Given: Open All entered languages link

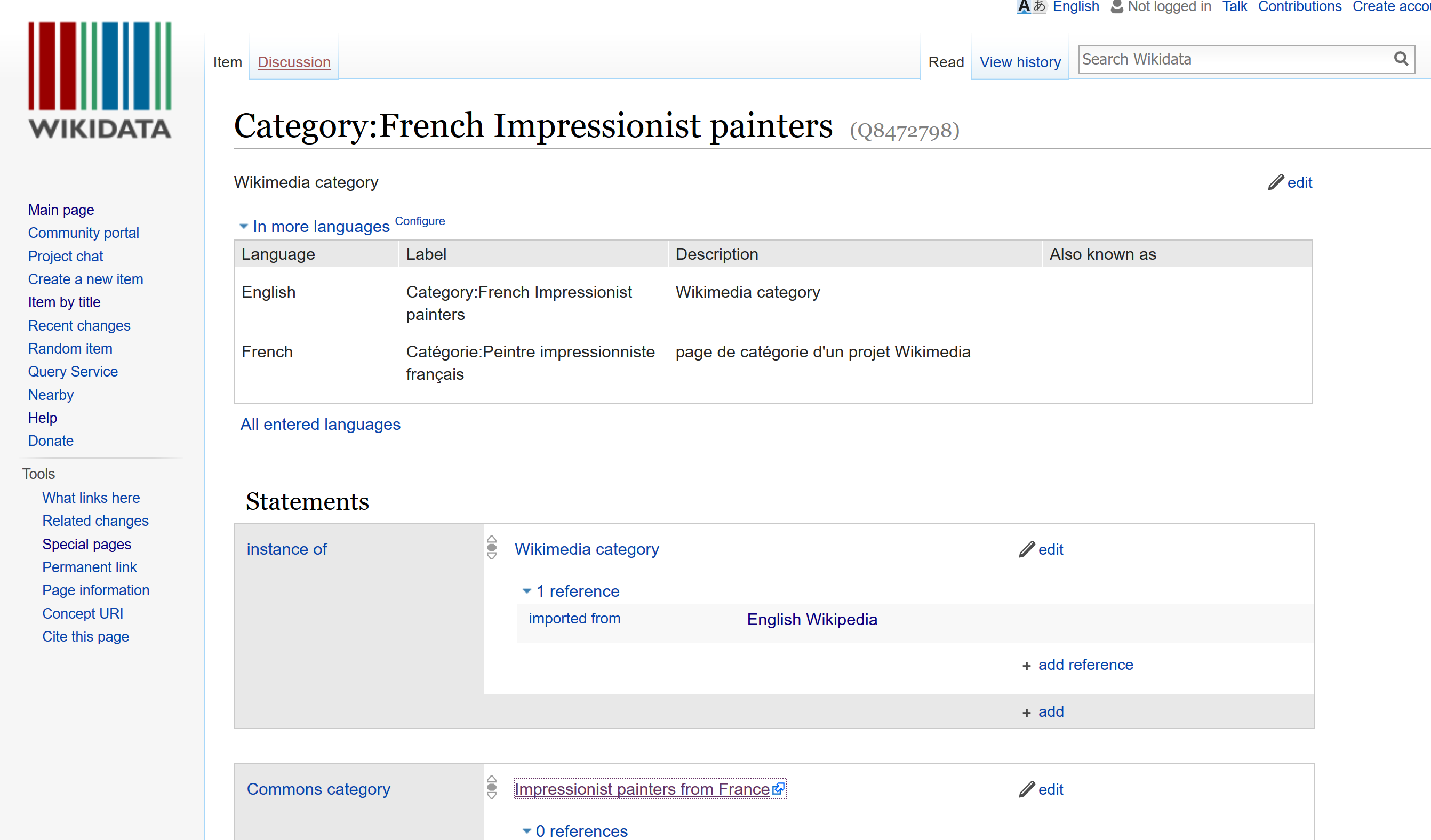Looking at the screenshot, I should click(x=320, y=424).
